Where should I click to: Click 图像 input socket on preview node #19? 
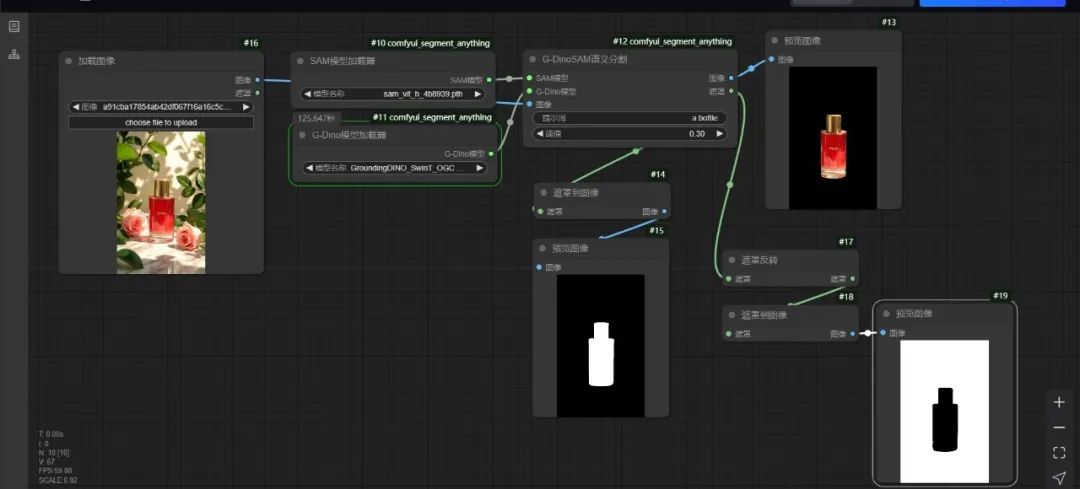coord(882,333)
